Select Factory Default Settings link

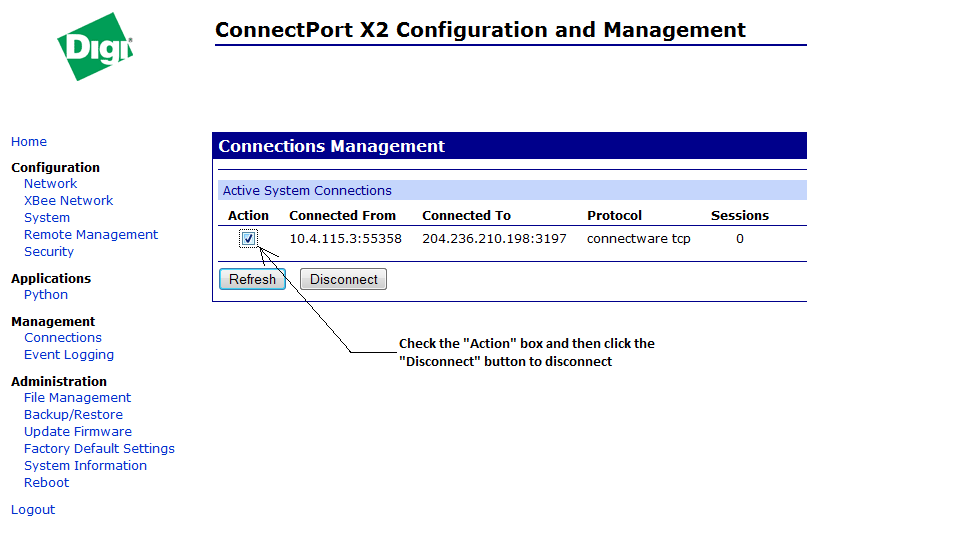(99, 449)
